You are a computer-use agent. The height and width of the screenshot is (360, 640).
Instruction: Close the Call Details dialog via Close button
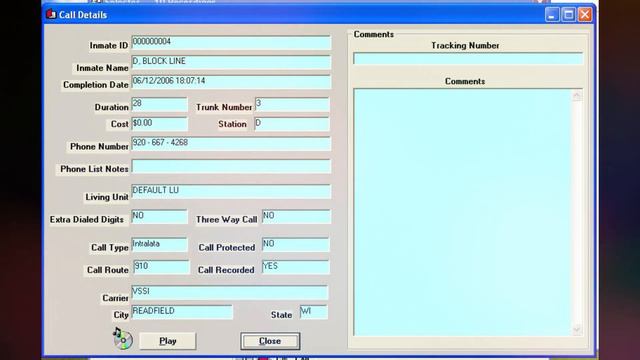coord(270,341)
